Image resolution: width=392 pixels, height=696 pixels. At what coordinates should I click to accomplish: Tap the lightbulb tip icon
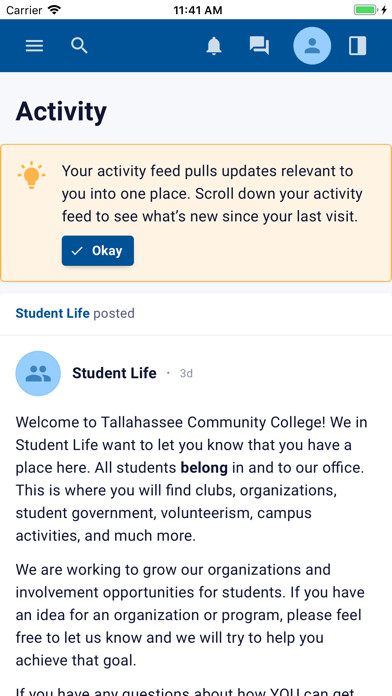32,176
